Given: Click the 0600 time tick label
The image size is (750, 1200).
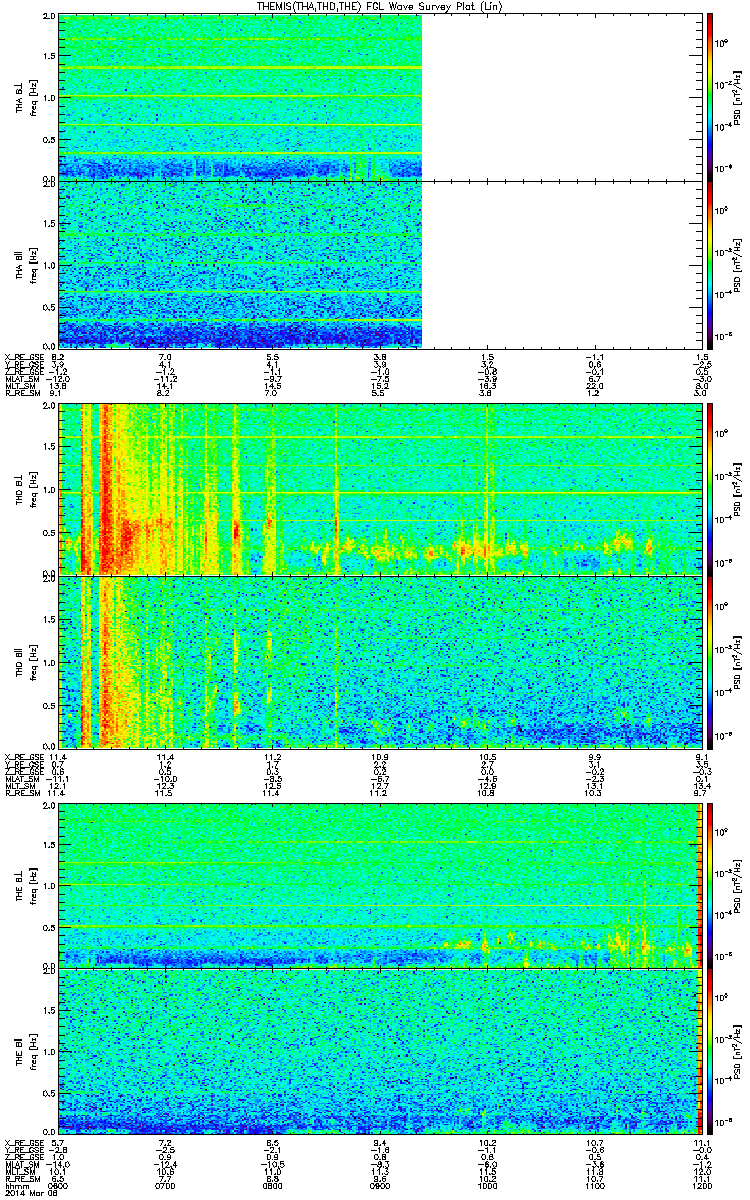Looking at the screenshot, I should [59, 1185].
